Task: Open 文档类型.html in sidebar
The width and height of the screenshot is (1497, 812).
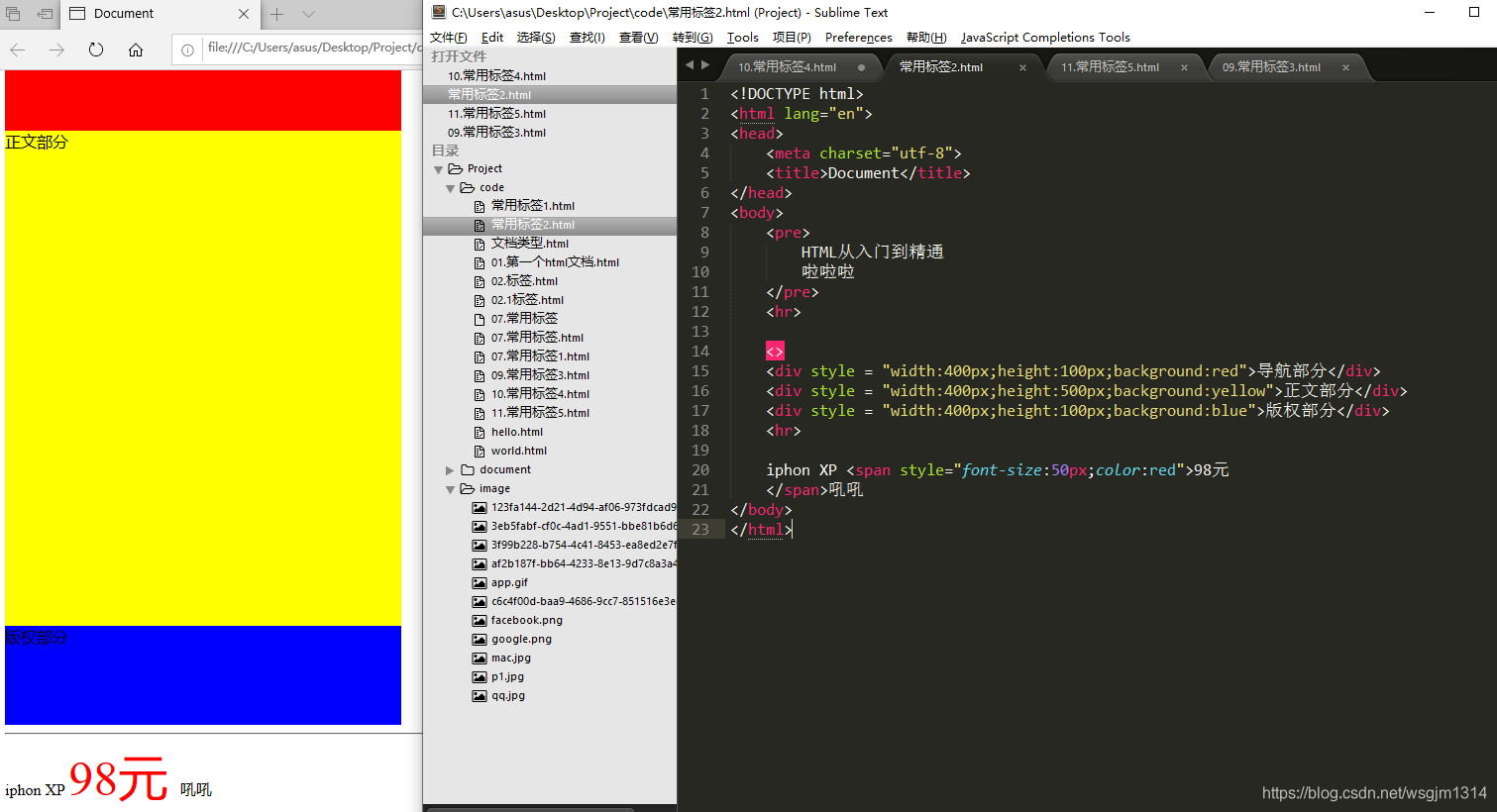Action: pyautogui.click(x=530, y=244)
